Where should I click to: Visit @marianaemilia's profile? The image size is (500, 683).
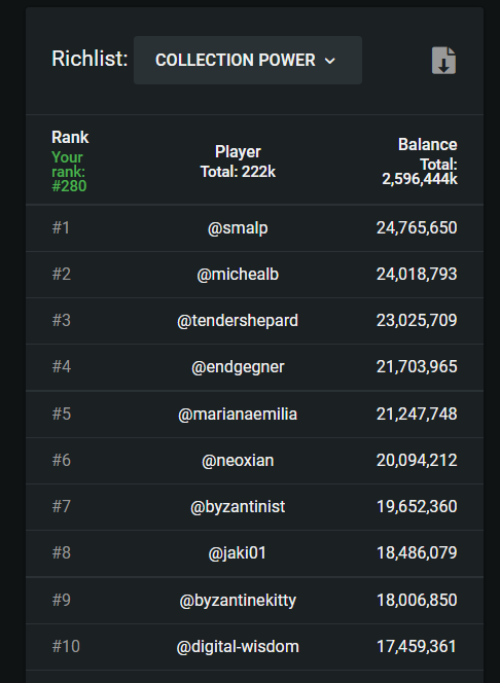pos(238,414)
